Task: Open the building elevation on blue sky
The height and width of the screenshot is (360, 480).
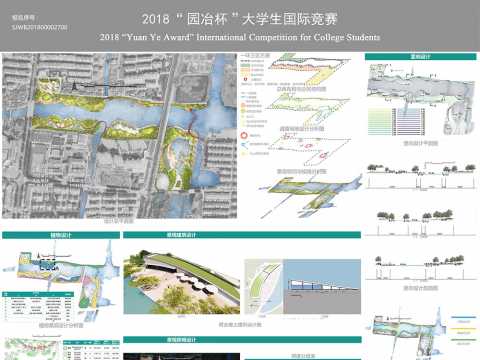Action: tap(322, 287)
